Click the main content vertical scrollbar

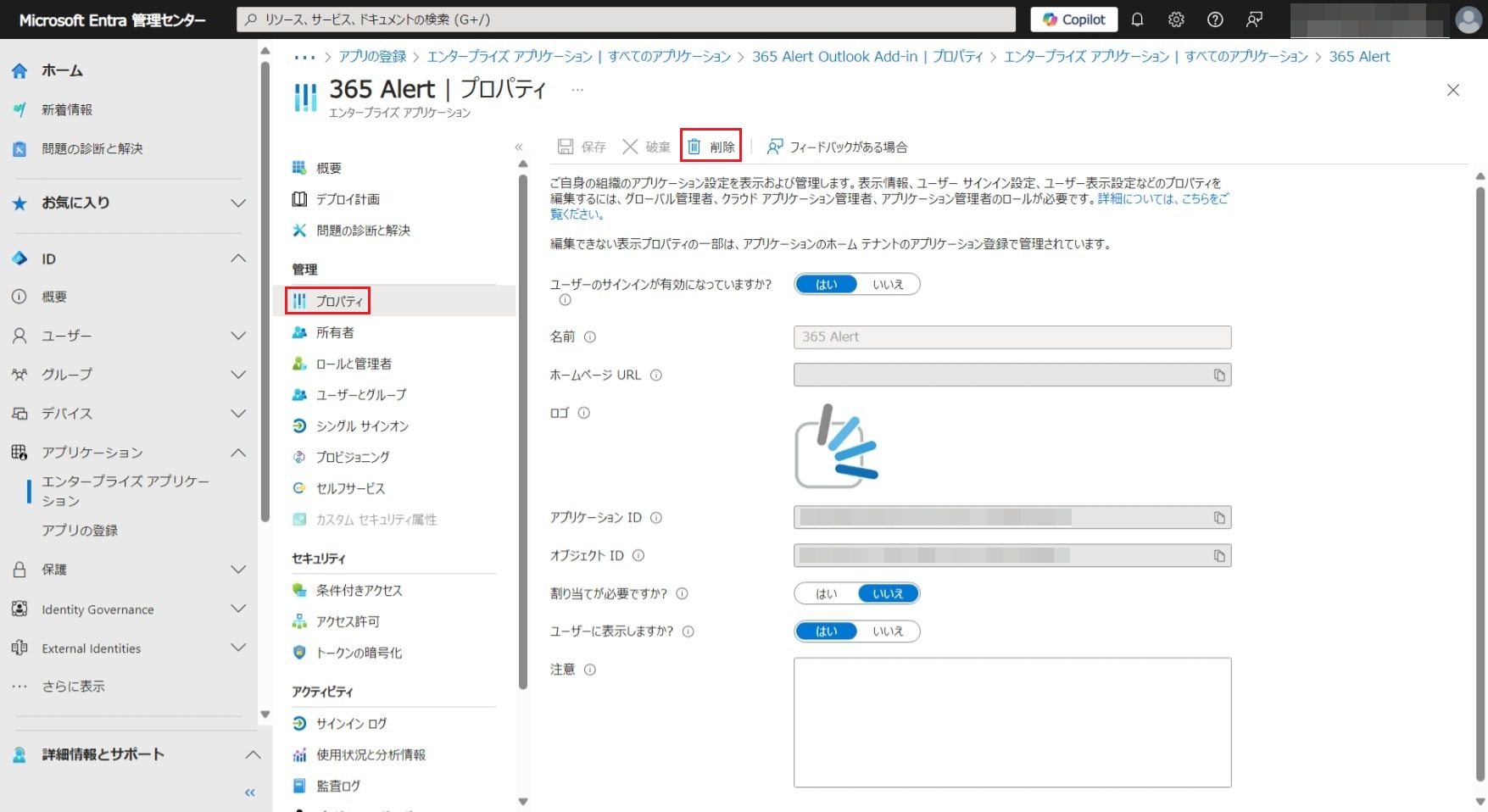point(1480,483)
